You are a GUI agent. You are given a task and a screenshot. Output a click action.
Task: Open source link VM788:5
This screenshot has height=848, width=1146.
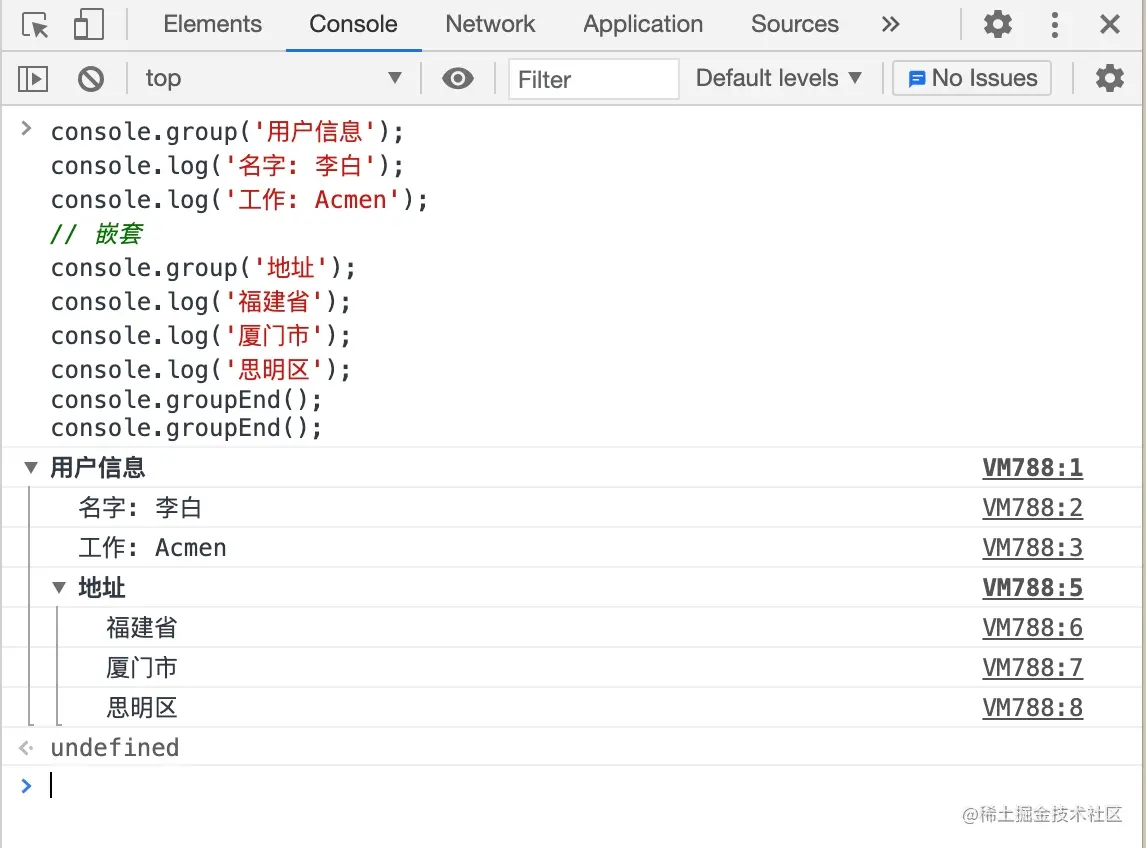pyautogui.click(x=1032, y=588)
